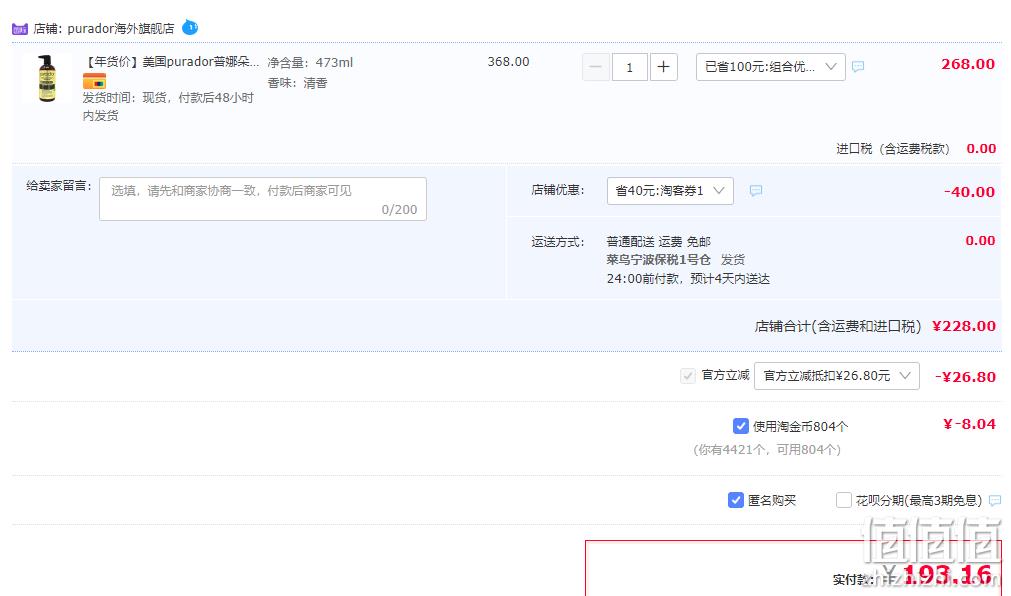The width and height of the screenshot is (1011, 596).
Task: Click the orange card badge under the product title
Action: point(94,81)
